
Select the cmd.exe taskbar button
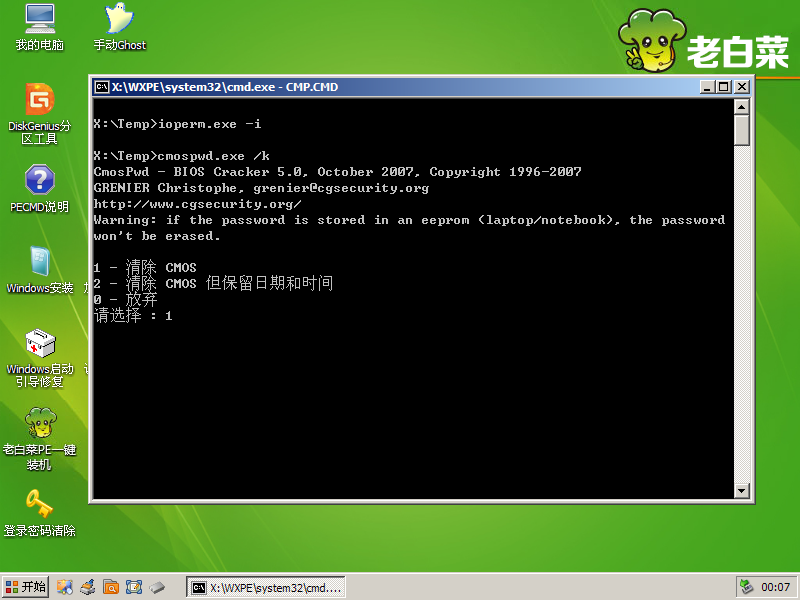(266, 588)
